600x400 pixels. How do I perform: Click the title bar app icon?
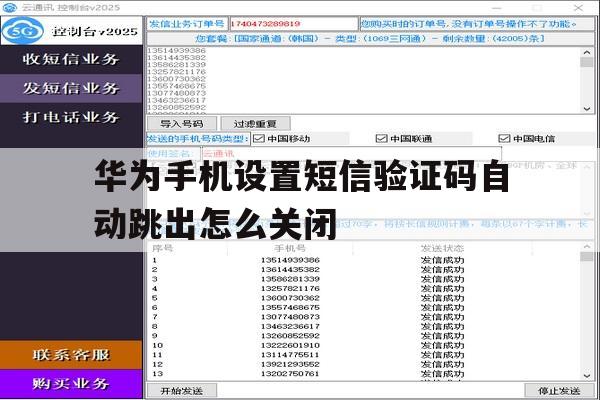coord(10,7)
